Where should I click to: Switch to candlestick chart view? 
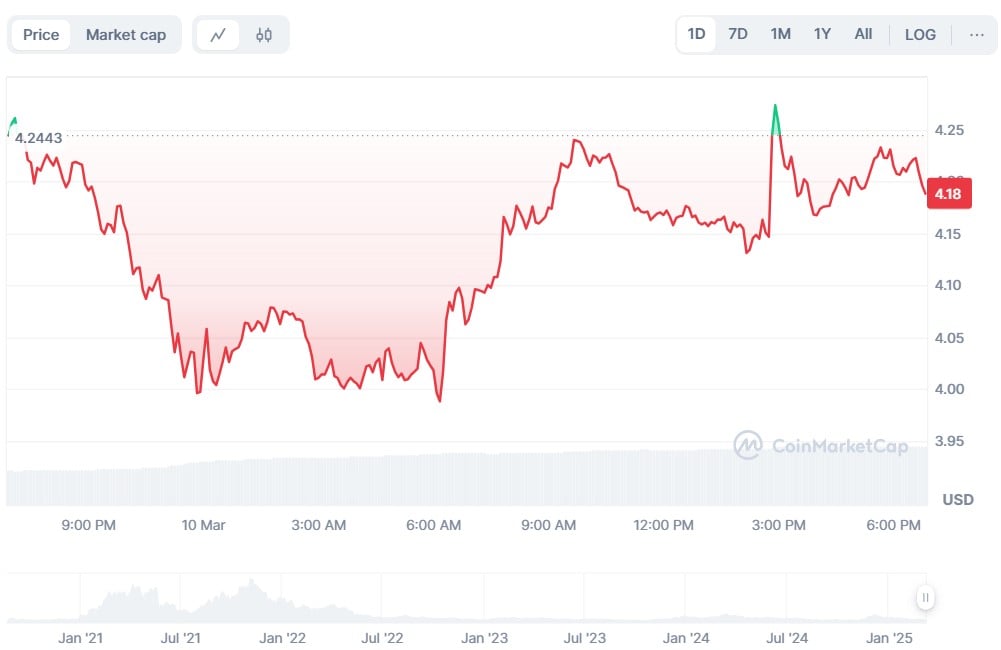point(264,35)
